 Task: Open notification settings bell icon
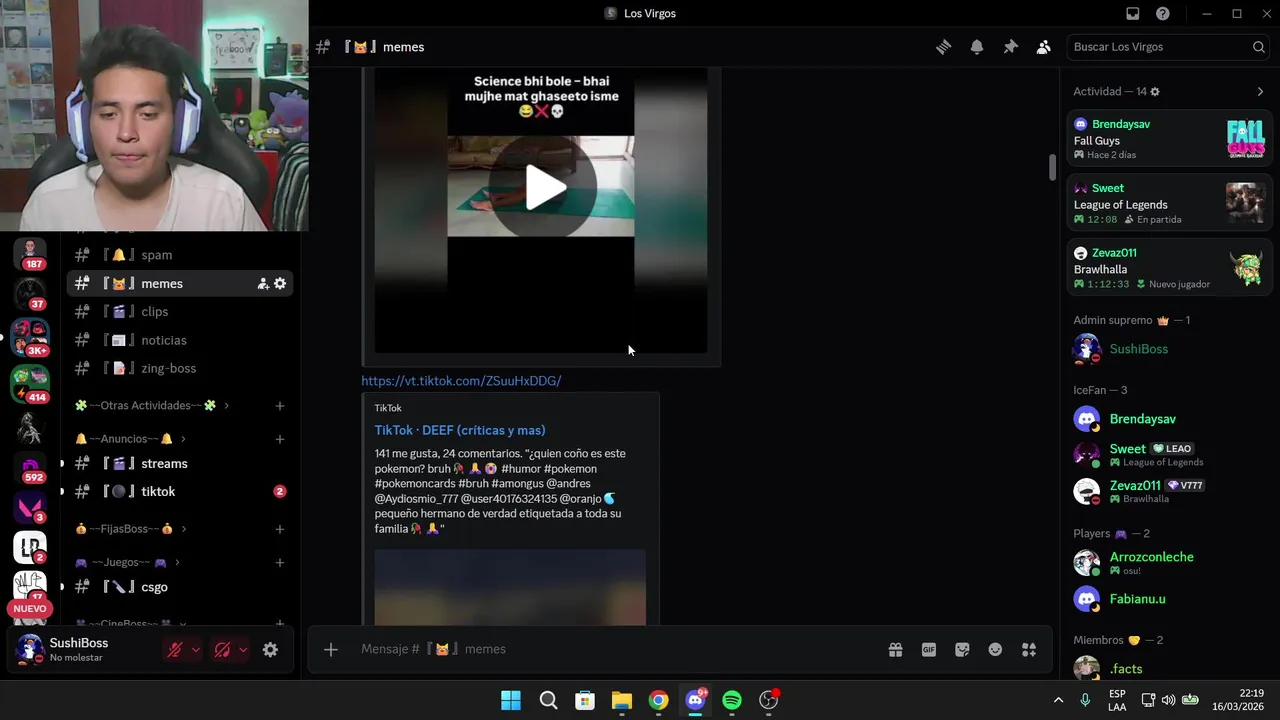(977, 47)
